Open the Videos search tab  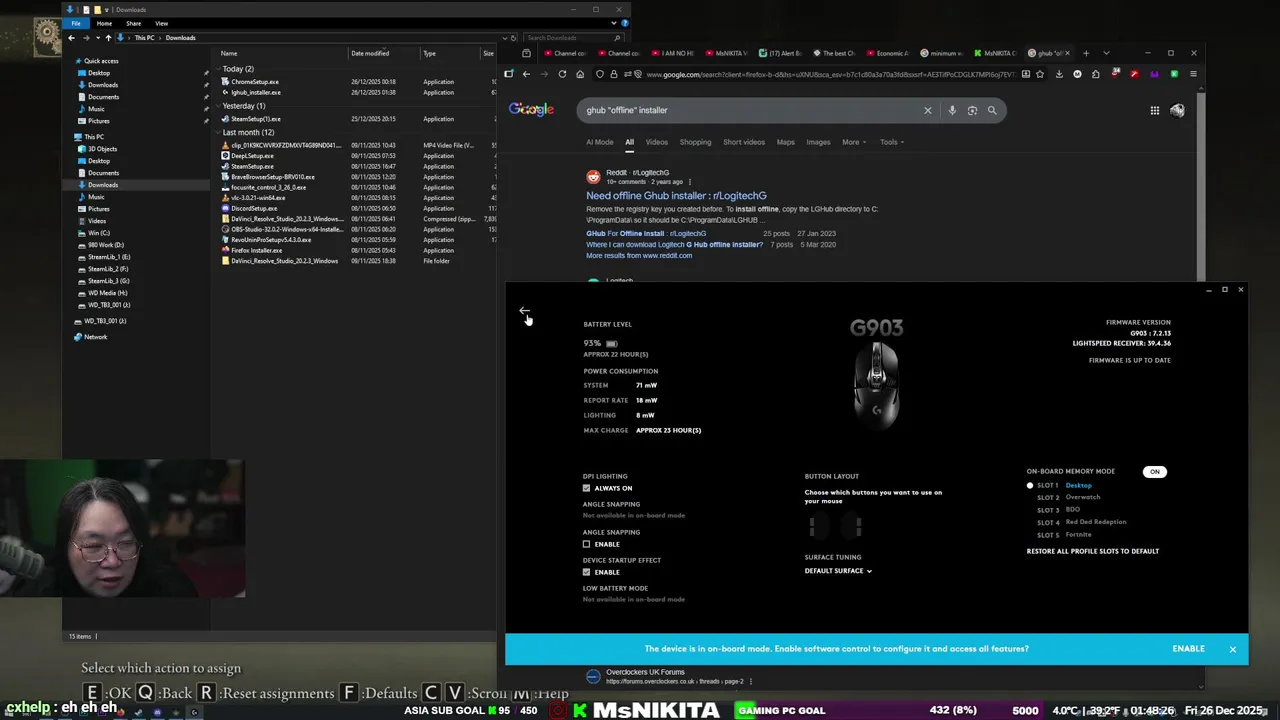tap(656, 142)
